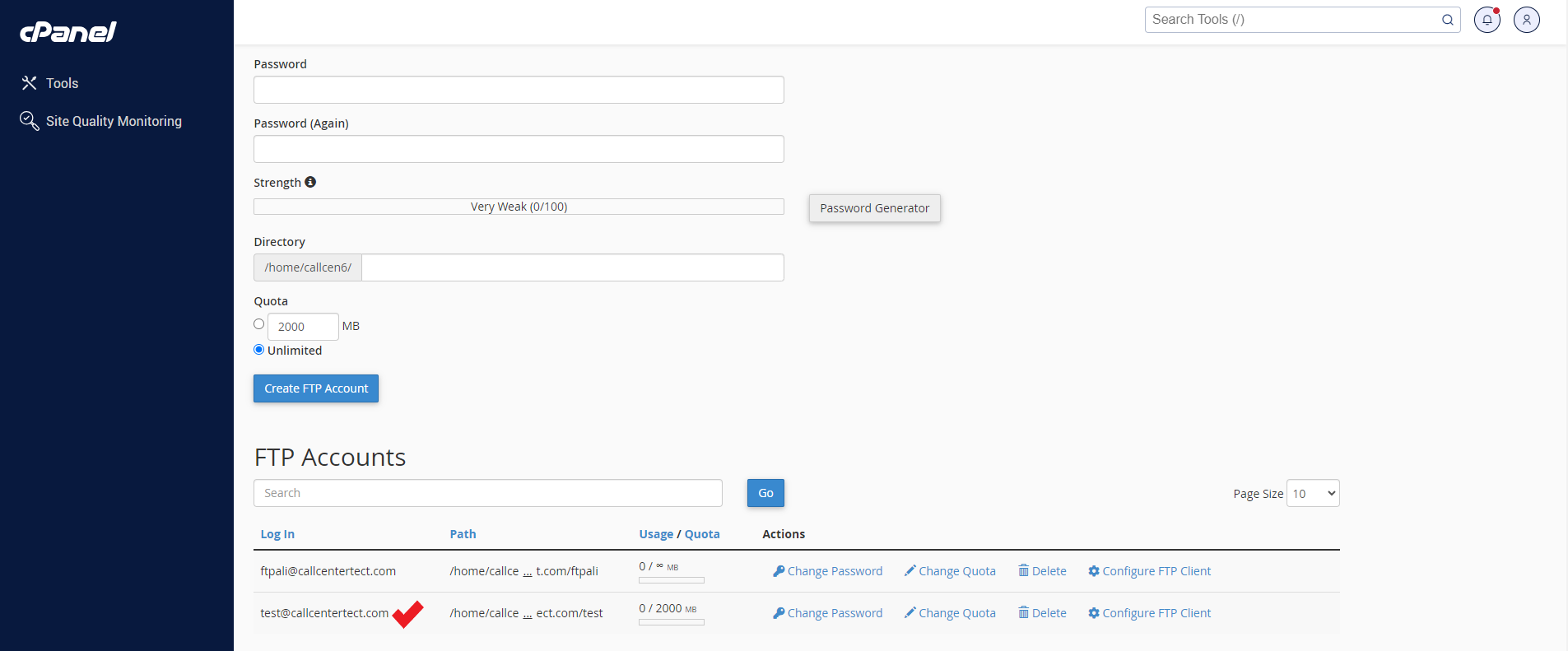Open the user account profile icon
This screenshot has height=651, width=1568.
pos(1526,20)
